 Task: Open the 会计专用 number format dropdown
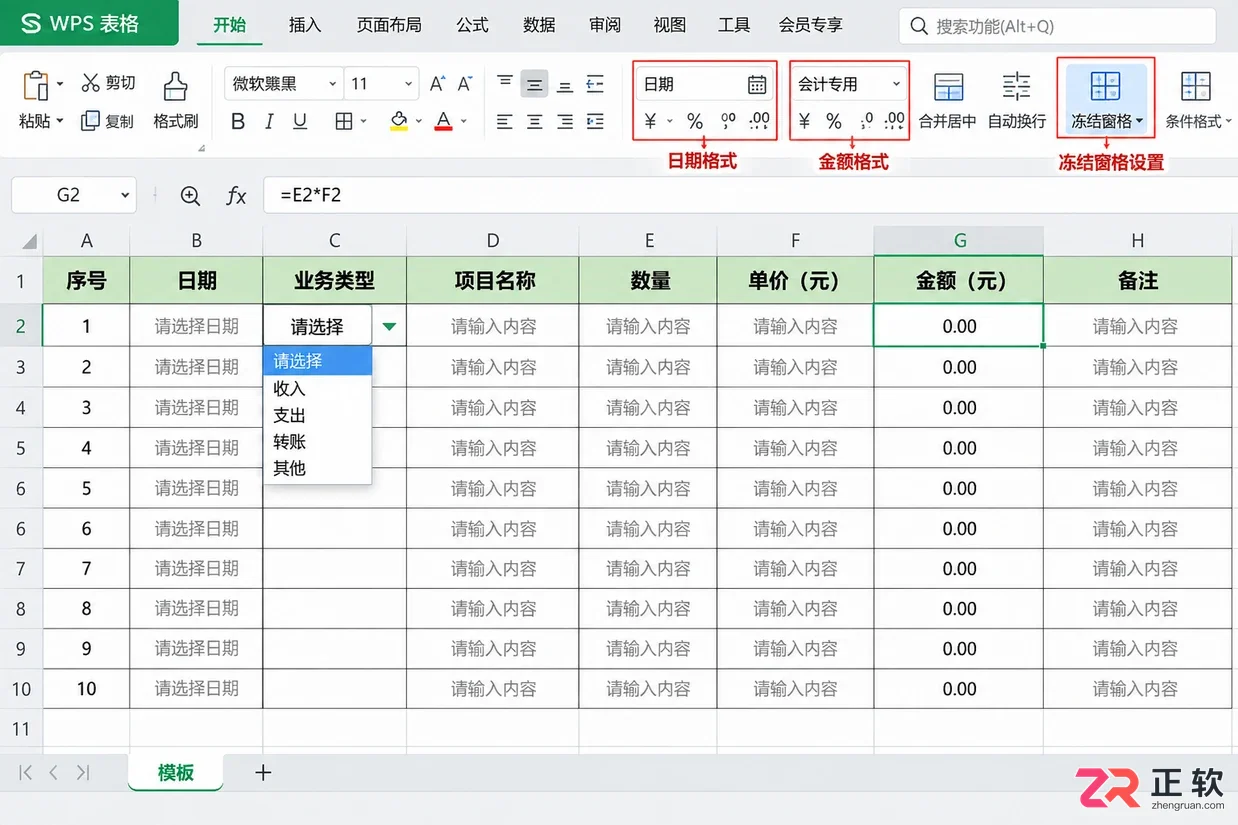pyautogui.click(x=896, y=84)
